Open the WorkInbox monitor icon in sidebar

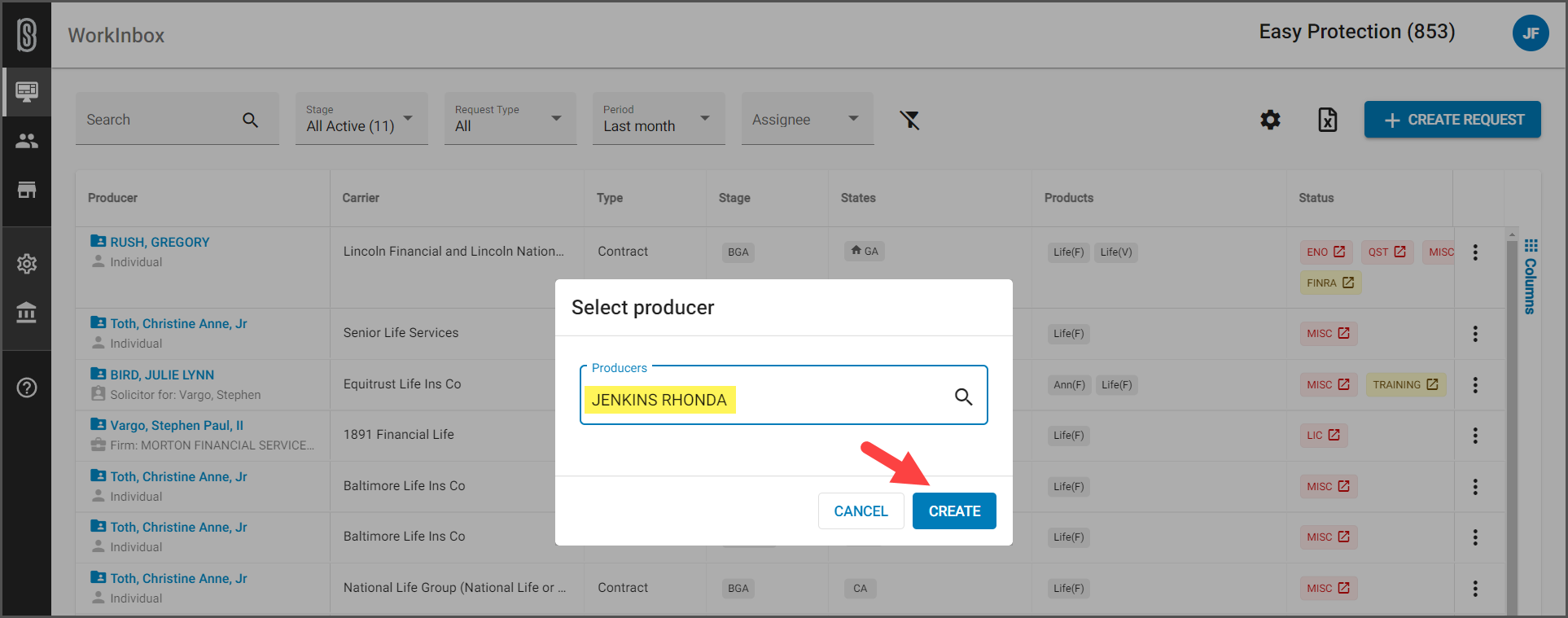tap(27, 91)
